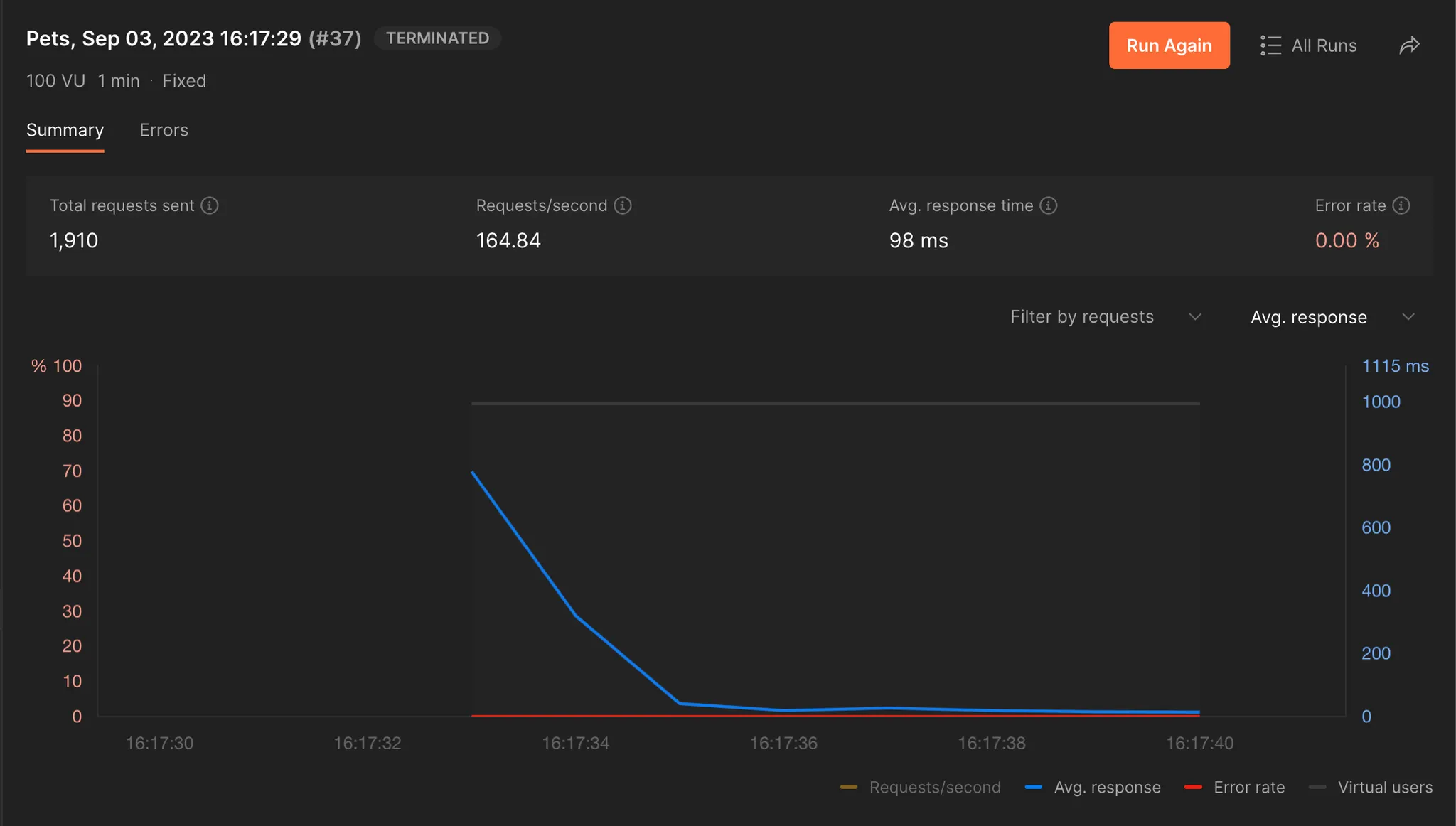1456x826 pixels.
Task: Click info icon beside Requests/second
Action: coord(623,205)
